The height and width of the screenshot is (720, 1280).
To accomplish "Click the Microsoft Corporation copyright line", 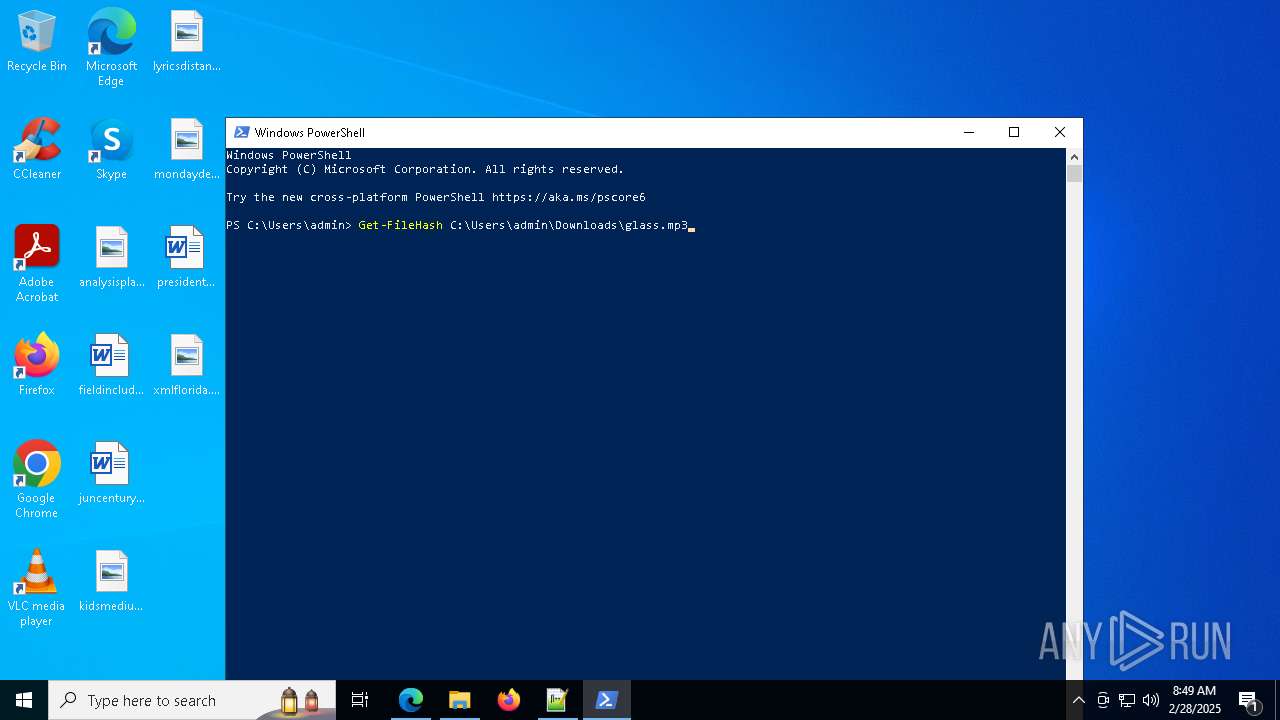I will coord(425,169).
